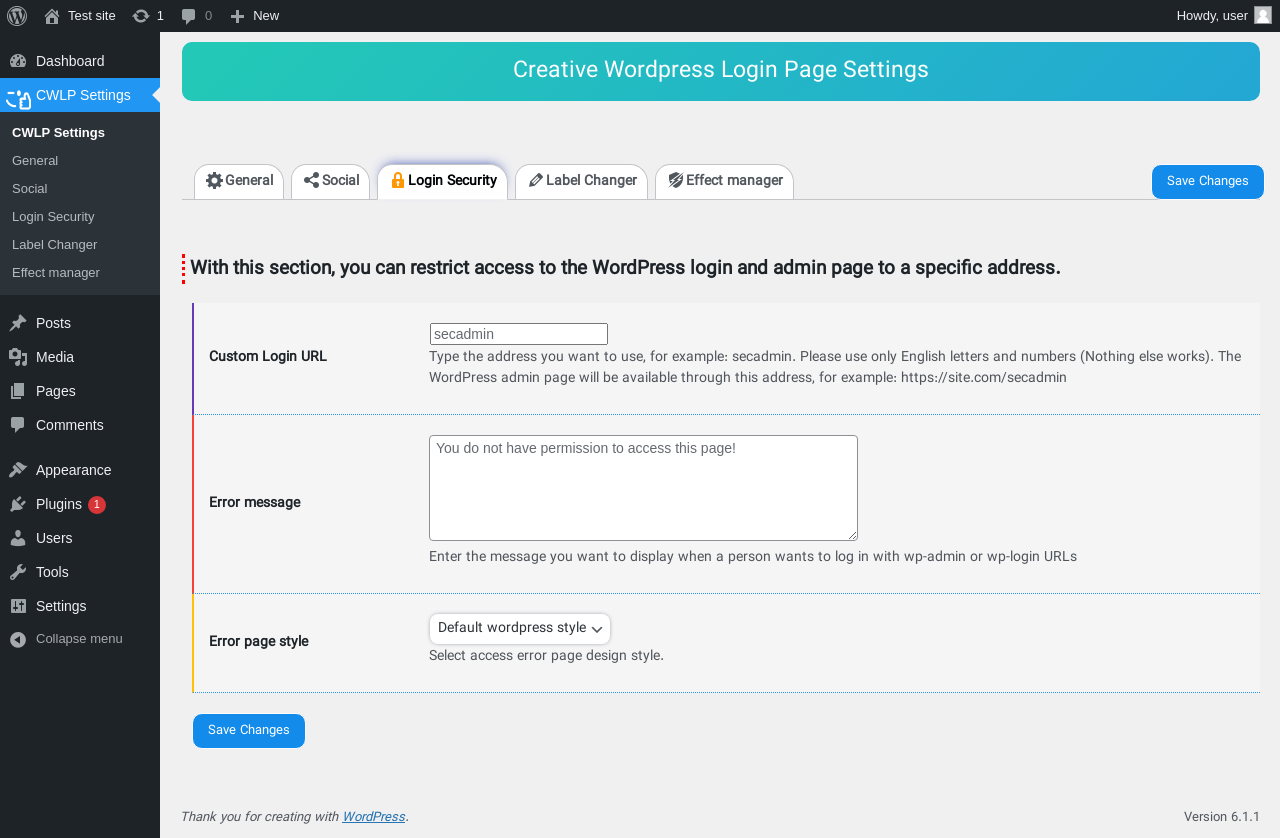
Task: Click the Error page style label
Action: click(259, 641)
